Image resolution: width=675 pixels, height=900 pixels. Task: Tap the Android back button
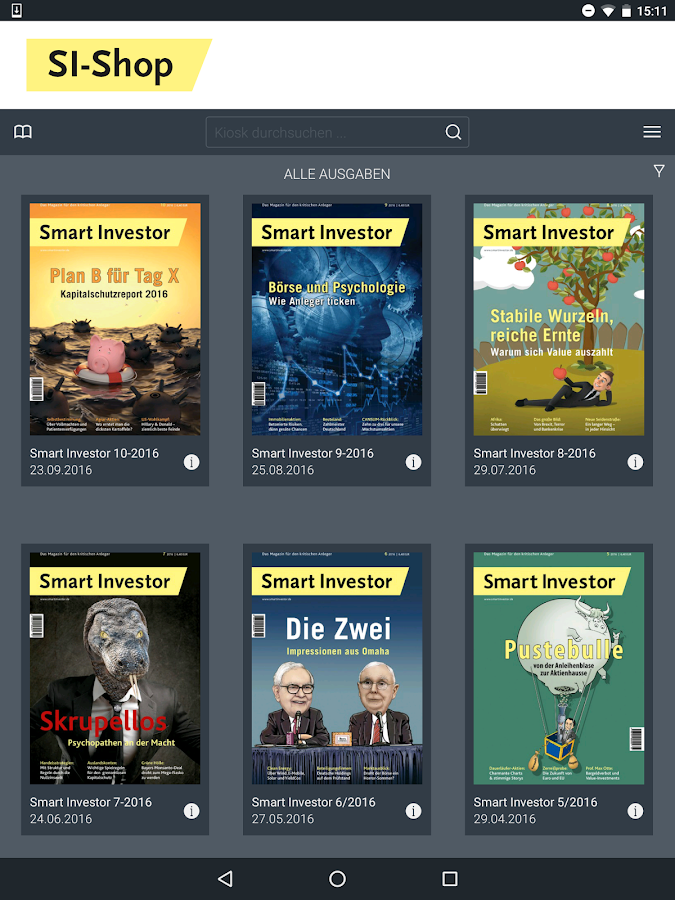(225, 879)
